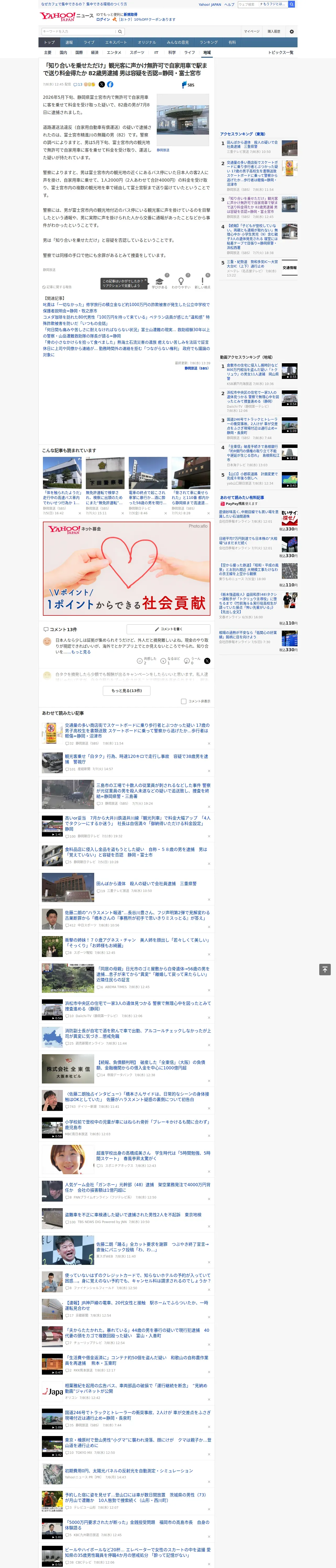Open the エキスパート tab
The image size is (336, 1568).
116,43
